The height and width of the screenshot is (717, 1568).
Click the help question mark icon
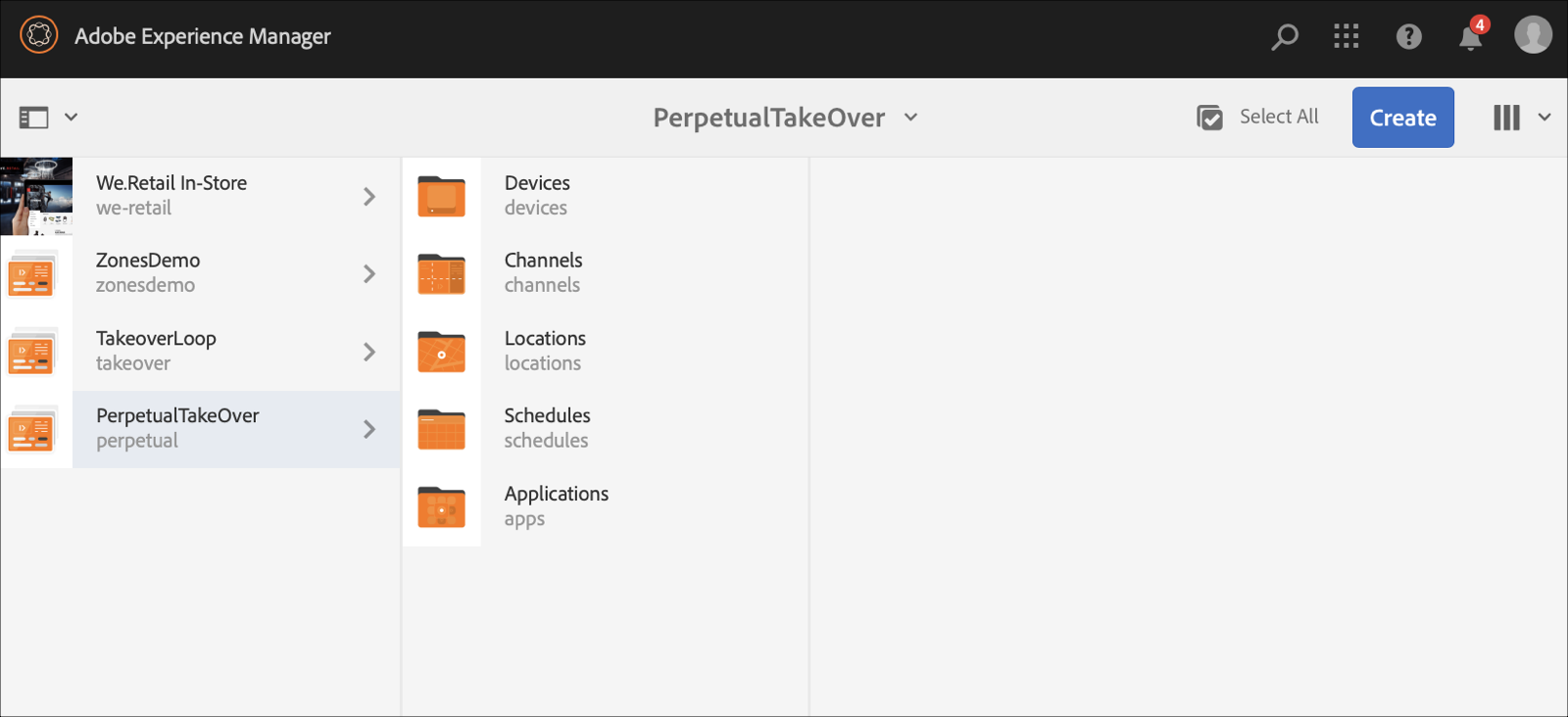(1408, 37)
